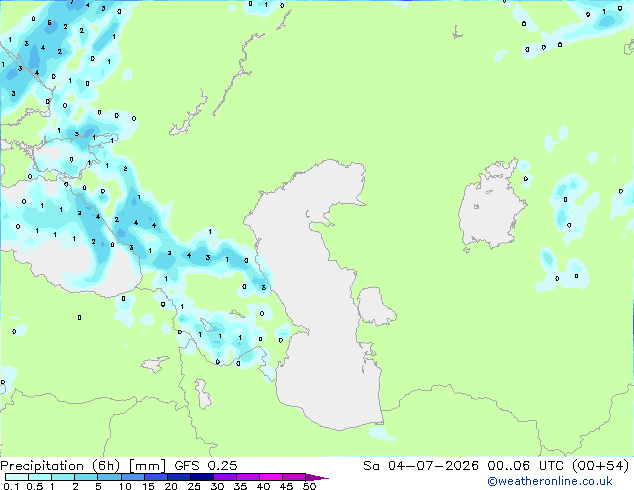Click the over-50 arrow tip of legend

point(317,477)
